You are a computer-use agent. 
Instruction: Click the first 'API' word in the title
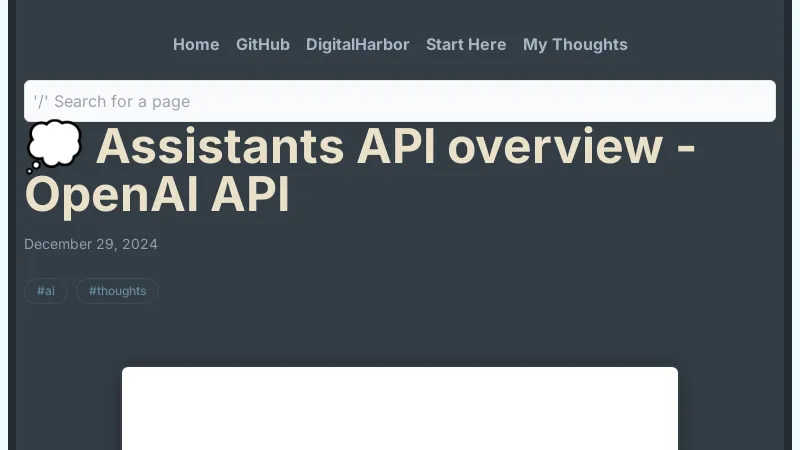coord(396,147)
